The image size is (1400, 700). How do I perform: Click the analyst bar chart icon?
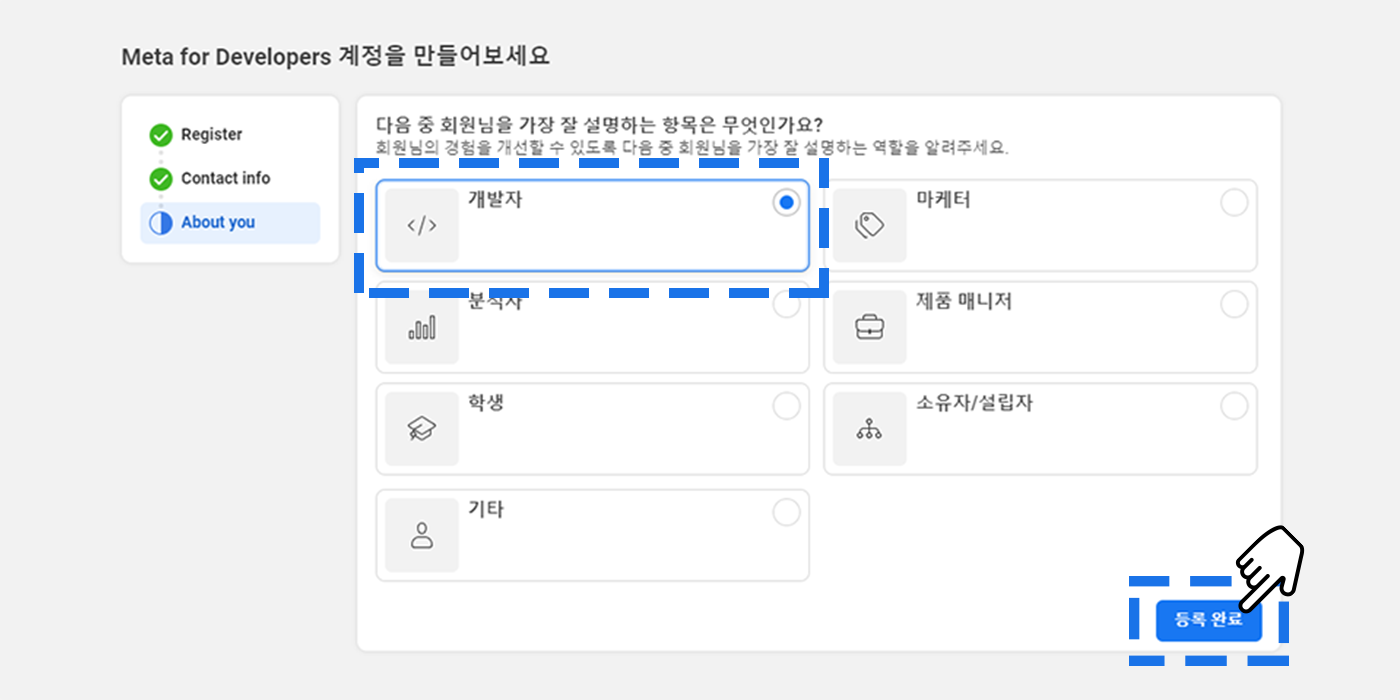421,328
